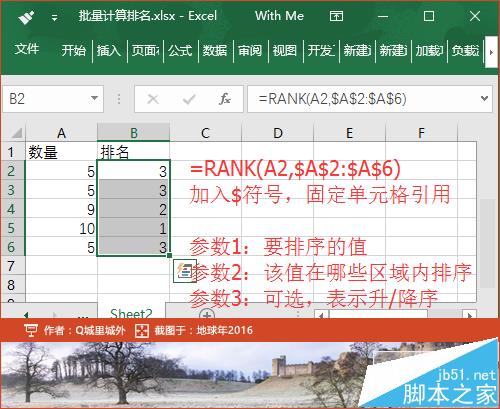Click the Excel quick access brush icon
The image size is (500, 409).
pos(26,17)
